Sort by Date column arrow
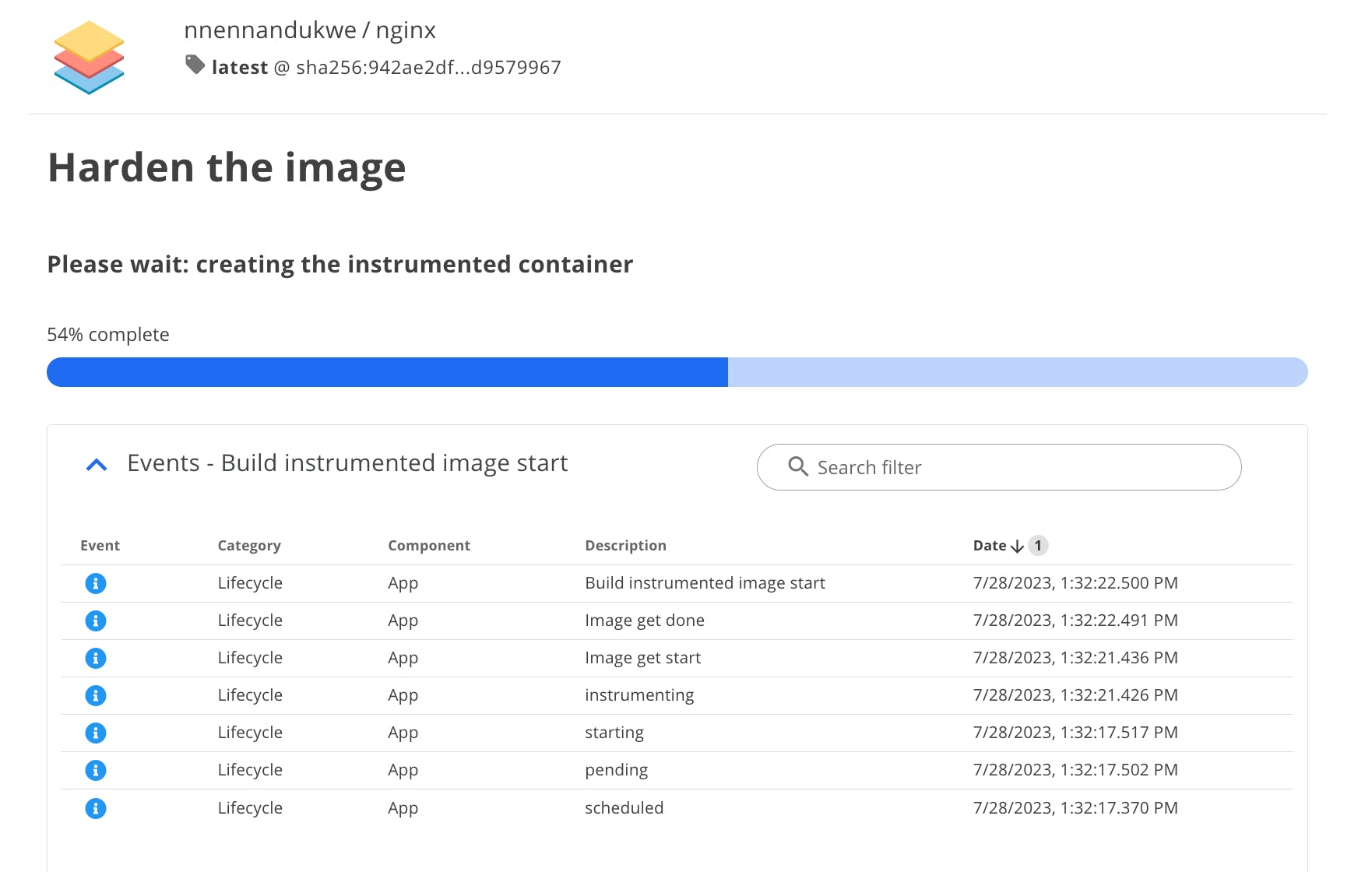Image resolution: width=1372 pixels, height=872 pixels. tap(1017, 546)
